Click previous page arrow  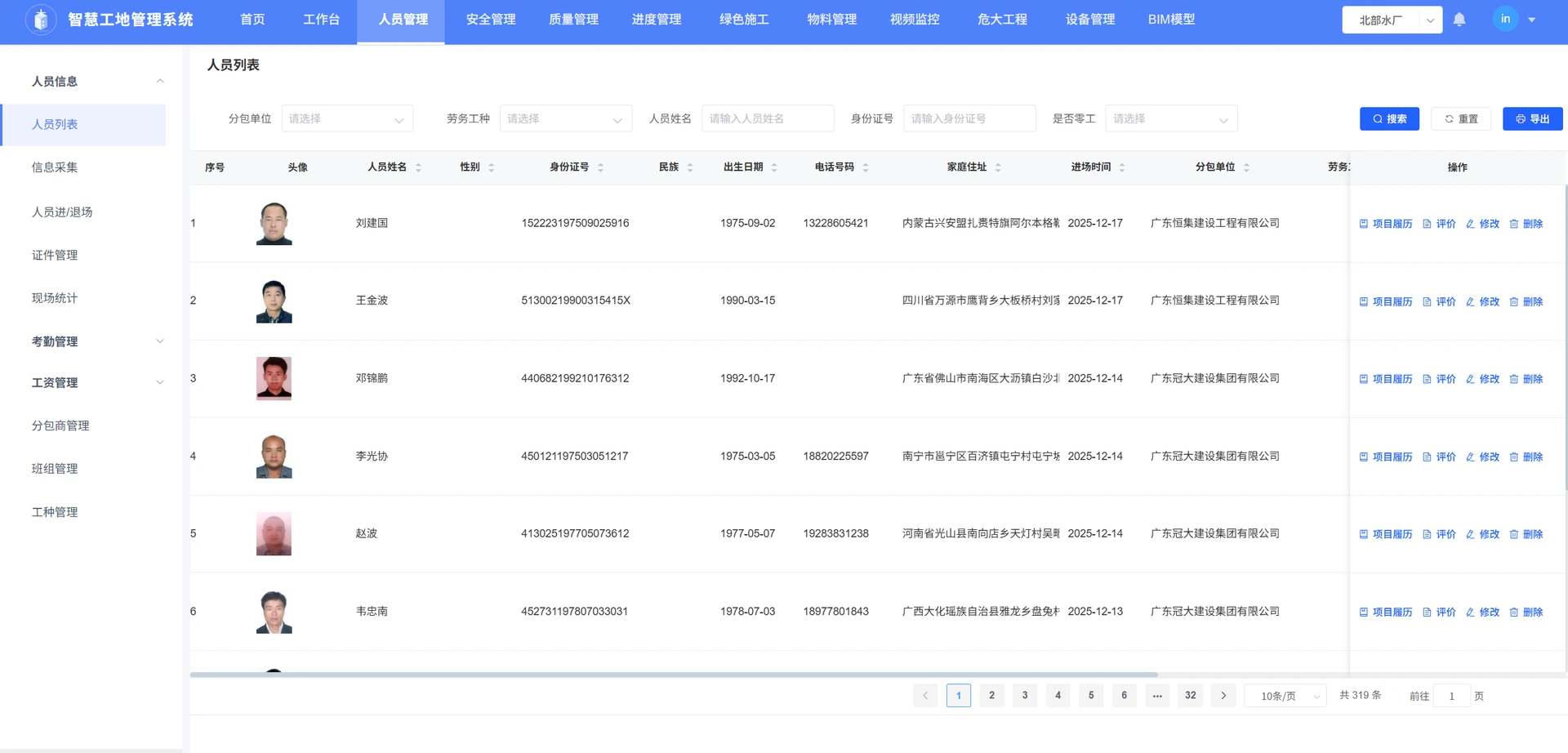pos(925,696)
